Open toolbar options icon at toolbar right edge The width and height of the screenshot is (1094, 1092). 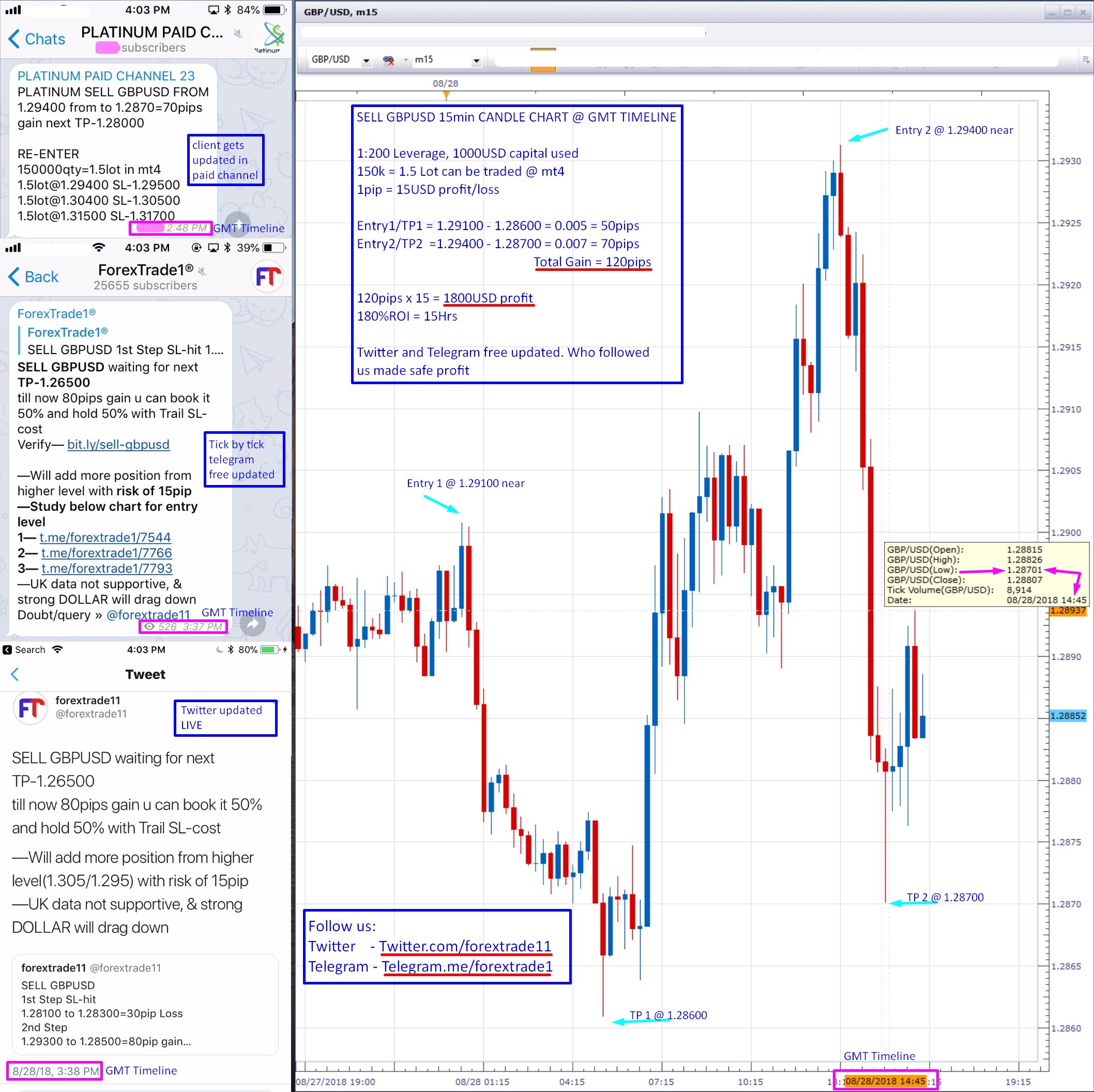click(x=1086, y=59)
